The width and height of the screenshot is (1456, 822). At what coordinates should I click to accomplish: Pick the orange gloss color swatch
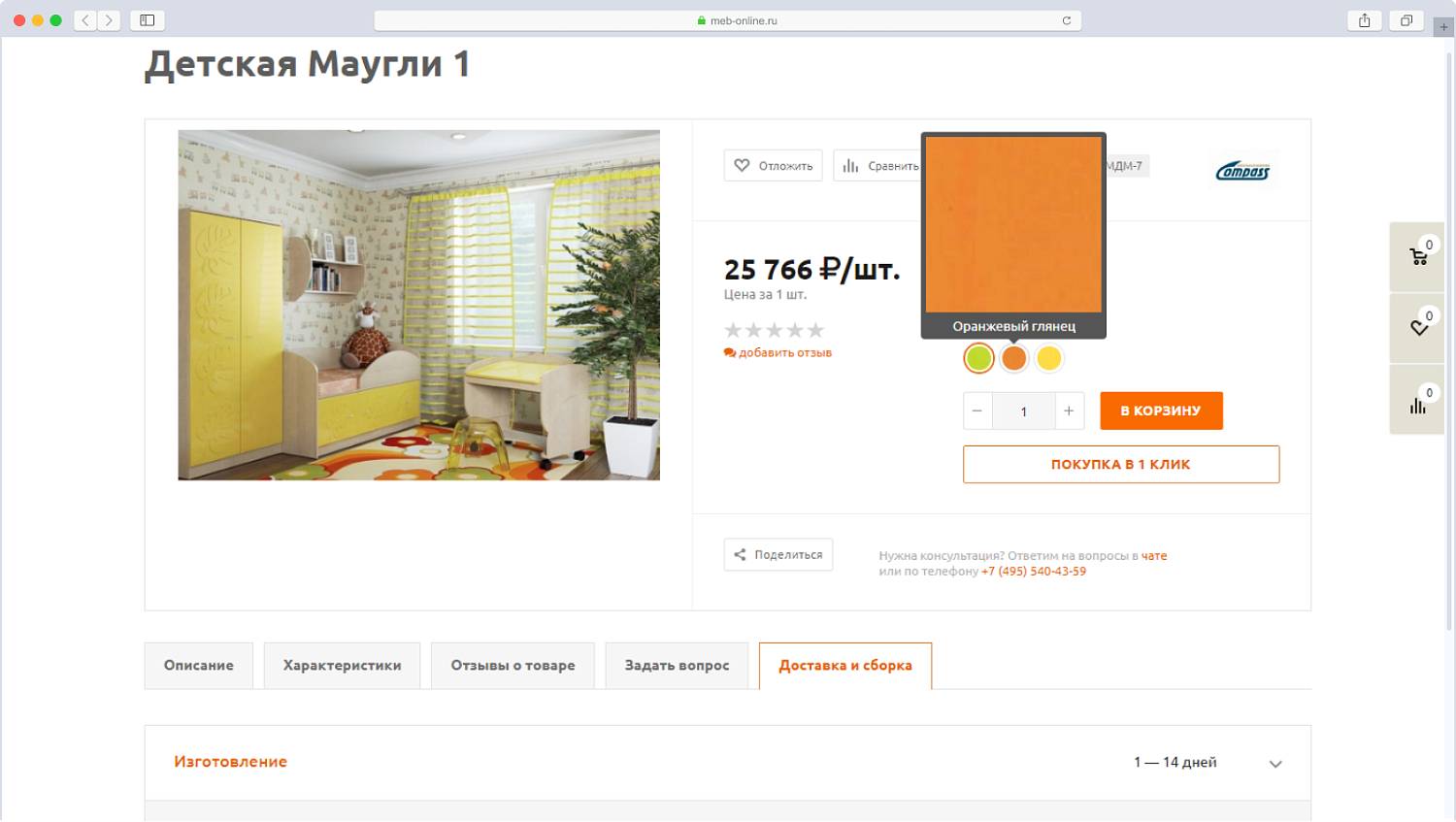(x=1013, y=358)
